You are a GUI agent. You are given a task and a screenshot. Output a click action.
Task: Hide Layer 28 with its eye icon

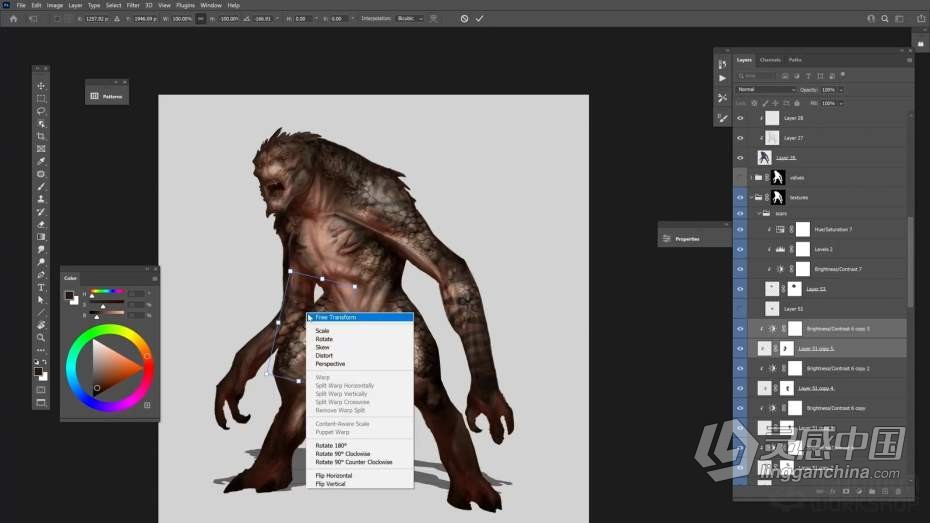tap(740, 118)
